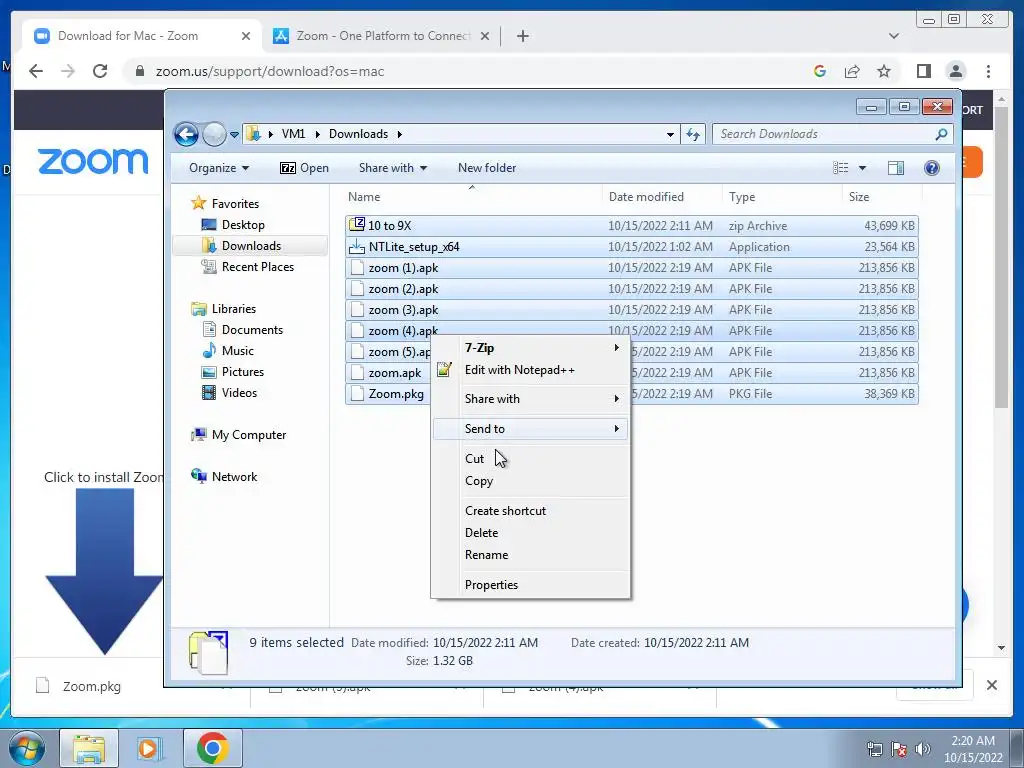Screen dimensions: 1024x768
Task: Toggle the preview pane icon
Action: tap(896, 168)
